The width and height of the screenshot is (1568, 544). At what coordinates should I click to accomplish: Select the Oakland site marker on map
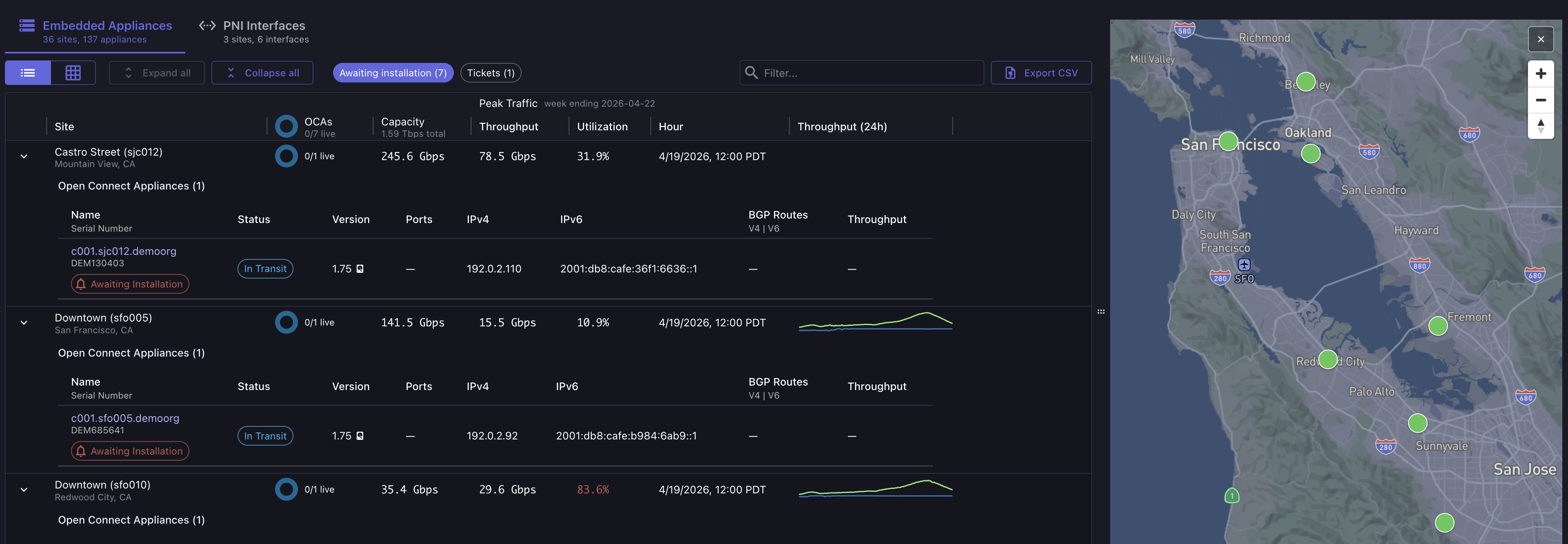pos(1310,154)
